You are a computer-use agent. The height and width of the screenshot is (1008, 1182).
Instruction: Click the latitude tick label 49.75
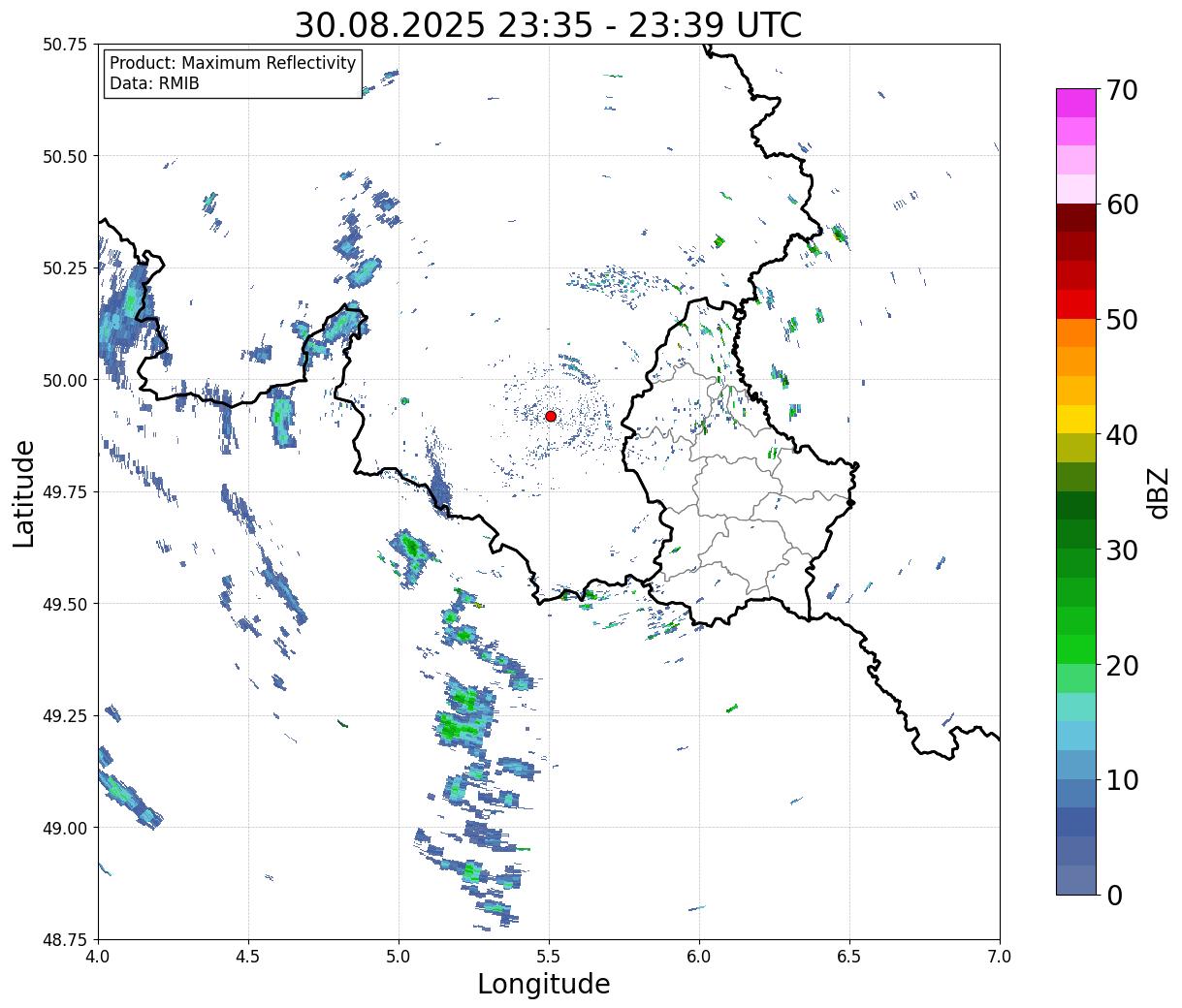coord(65,492)
